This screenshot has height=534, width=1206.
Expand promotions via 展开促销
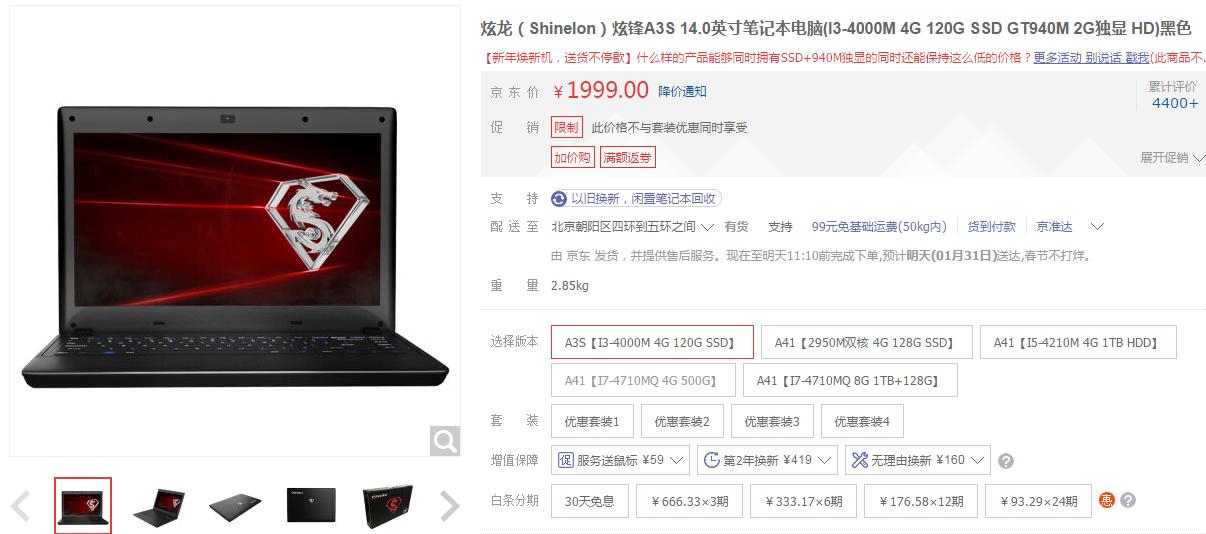pyautogui.click(x=1172, y=157)
